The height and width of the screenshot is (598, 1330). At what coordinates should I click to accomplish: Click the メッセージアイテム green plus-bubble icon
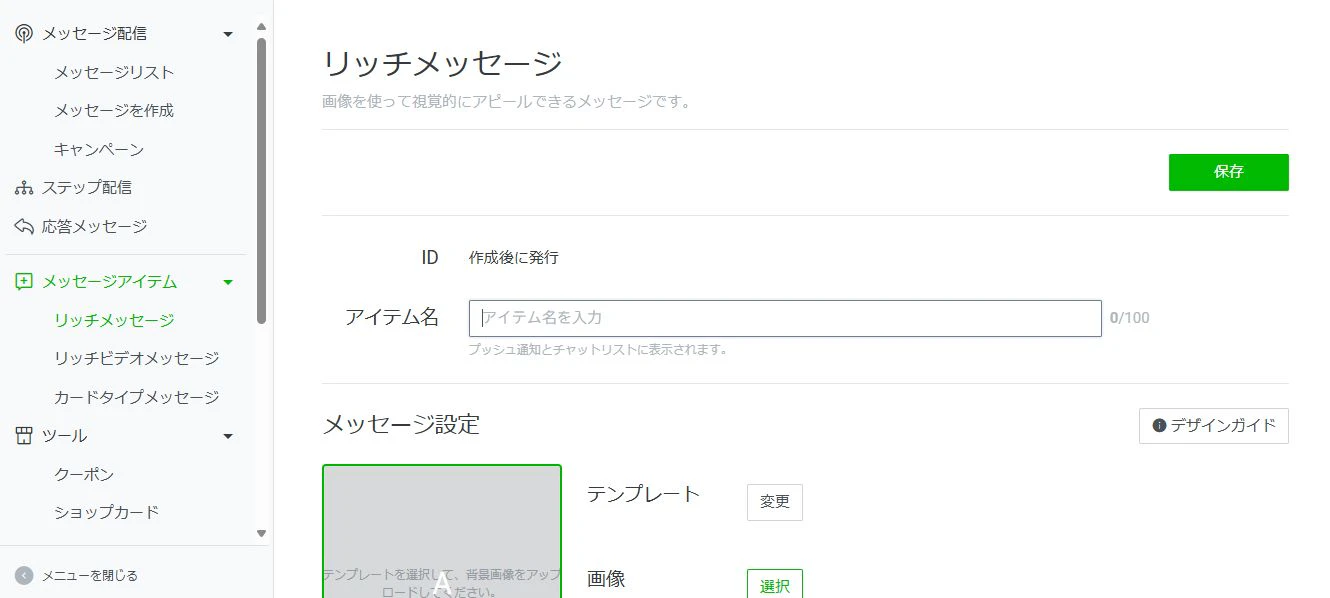(x=24, y=282)
